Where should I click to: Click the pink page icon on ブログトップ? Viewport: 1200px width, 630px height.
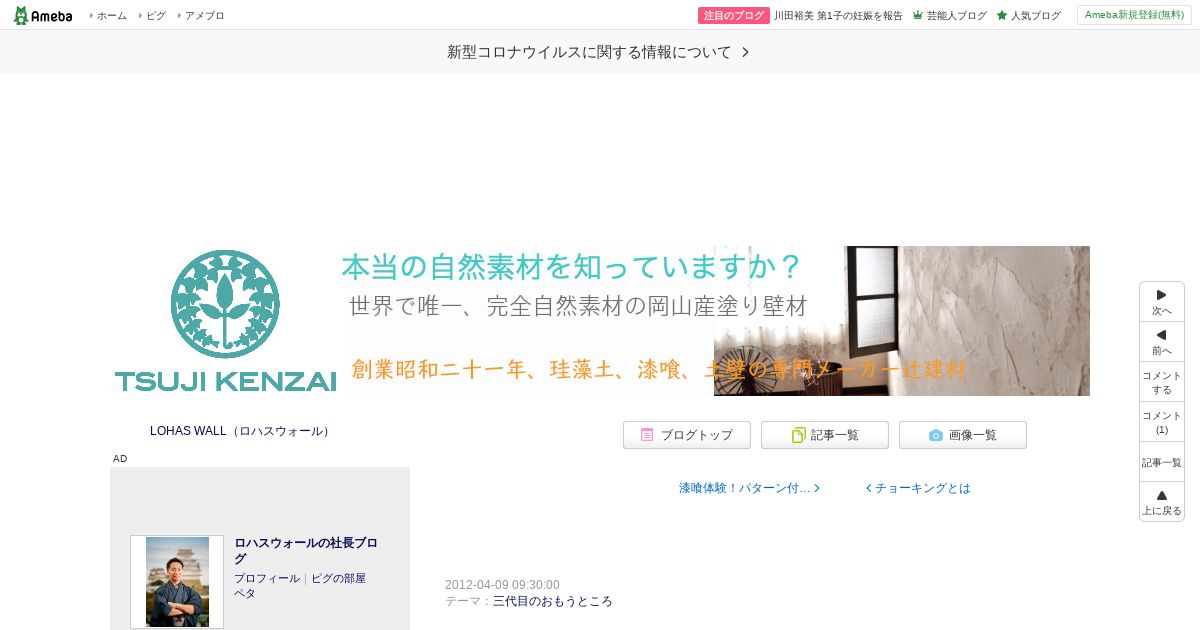coord(647,435)
